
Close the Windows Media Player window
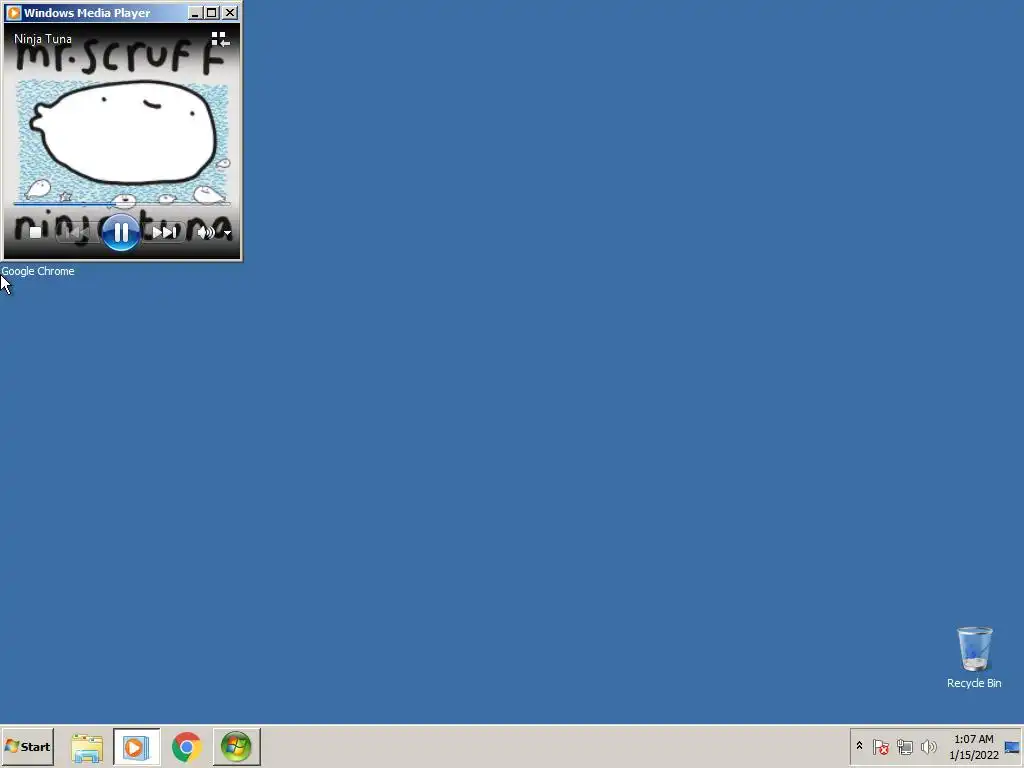230,12
